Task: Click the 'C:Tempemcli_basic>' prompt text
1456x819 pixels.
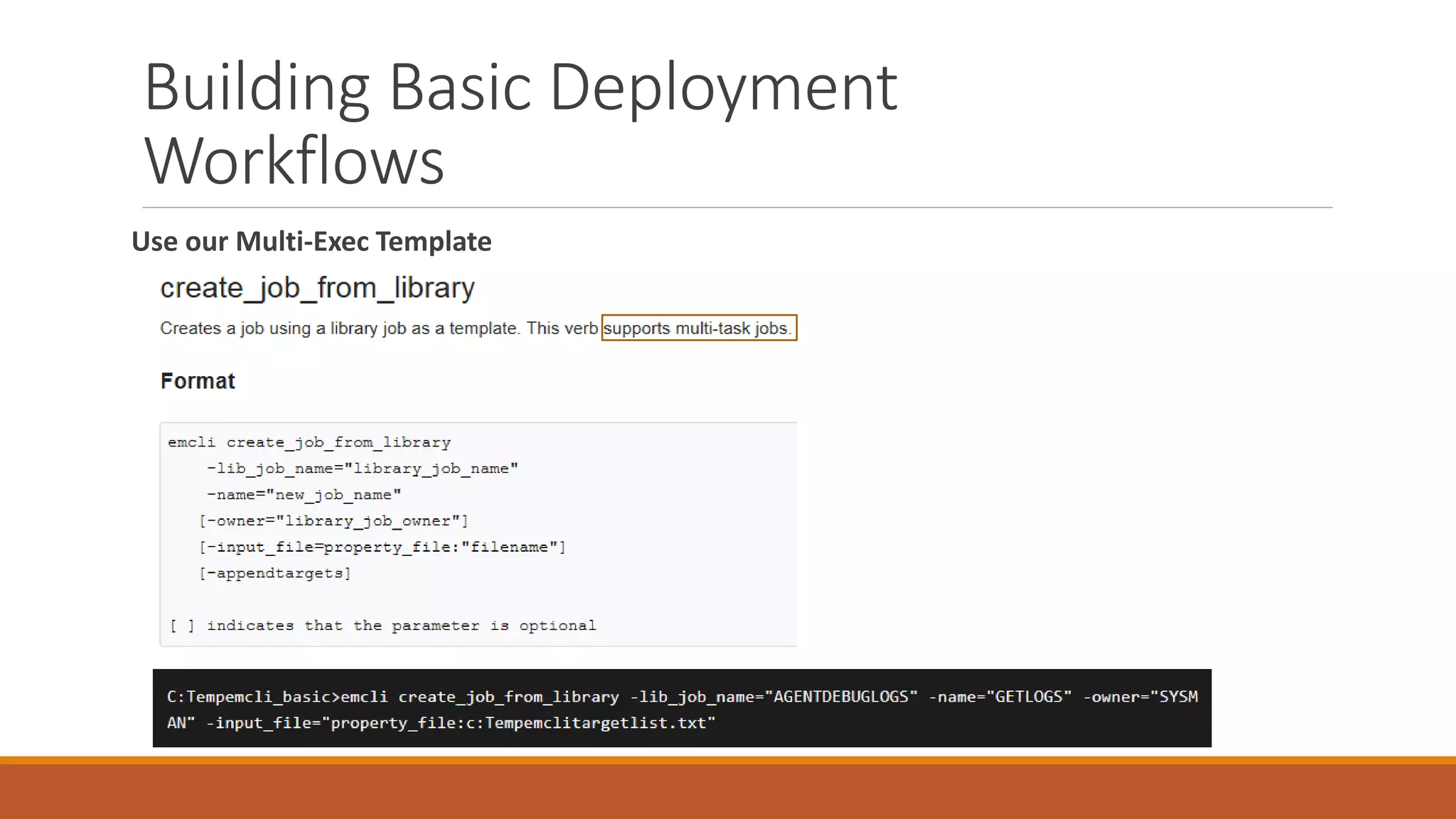Action: (x=253, y=697)
